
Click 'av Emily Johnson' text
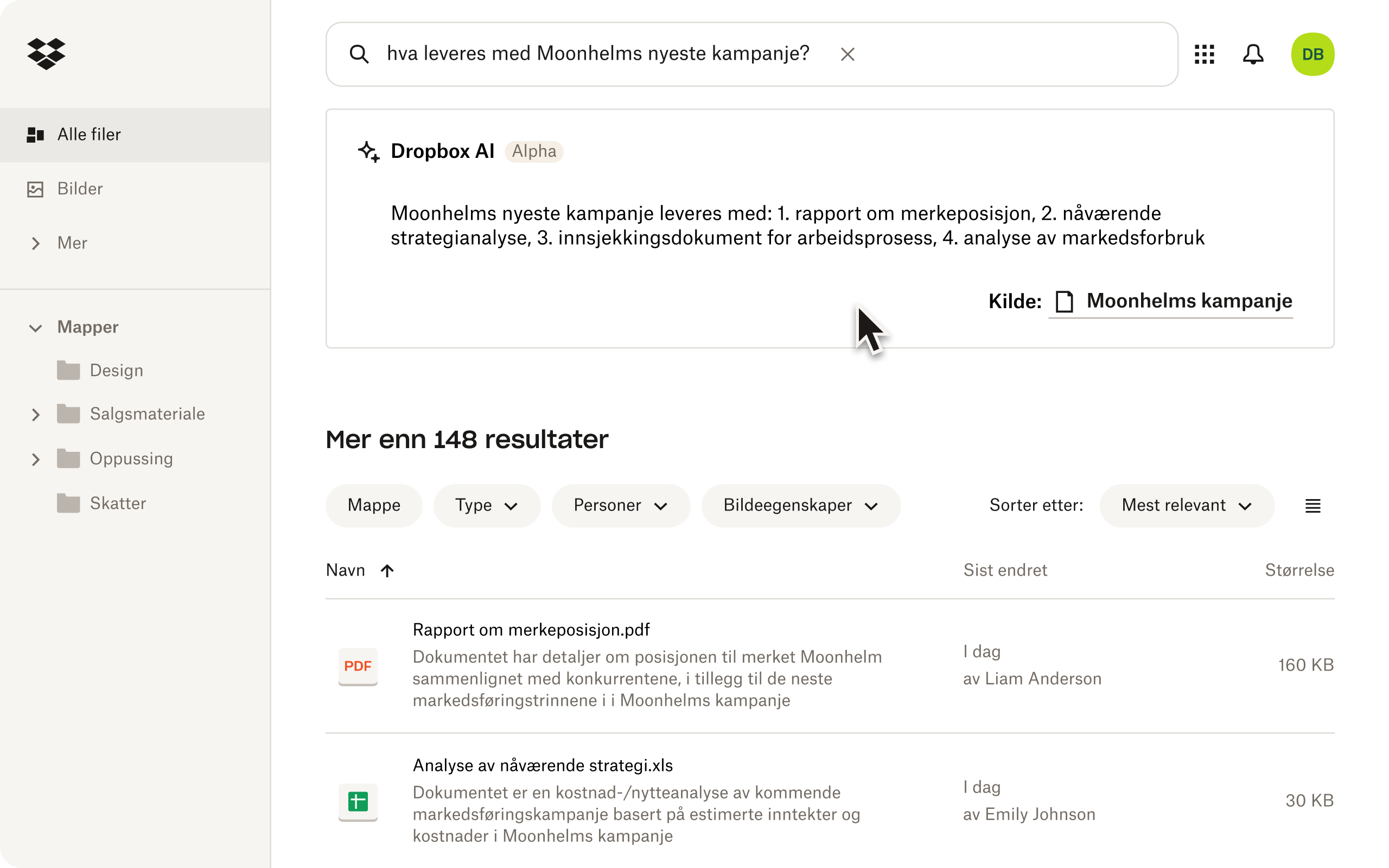(1029, 814)
